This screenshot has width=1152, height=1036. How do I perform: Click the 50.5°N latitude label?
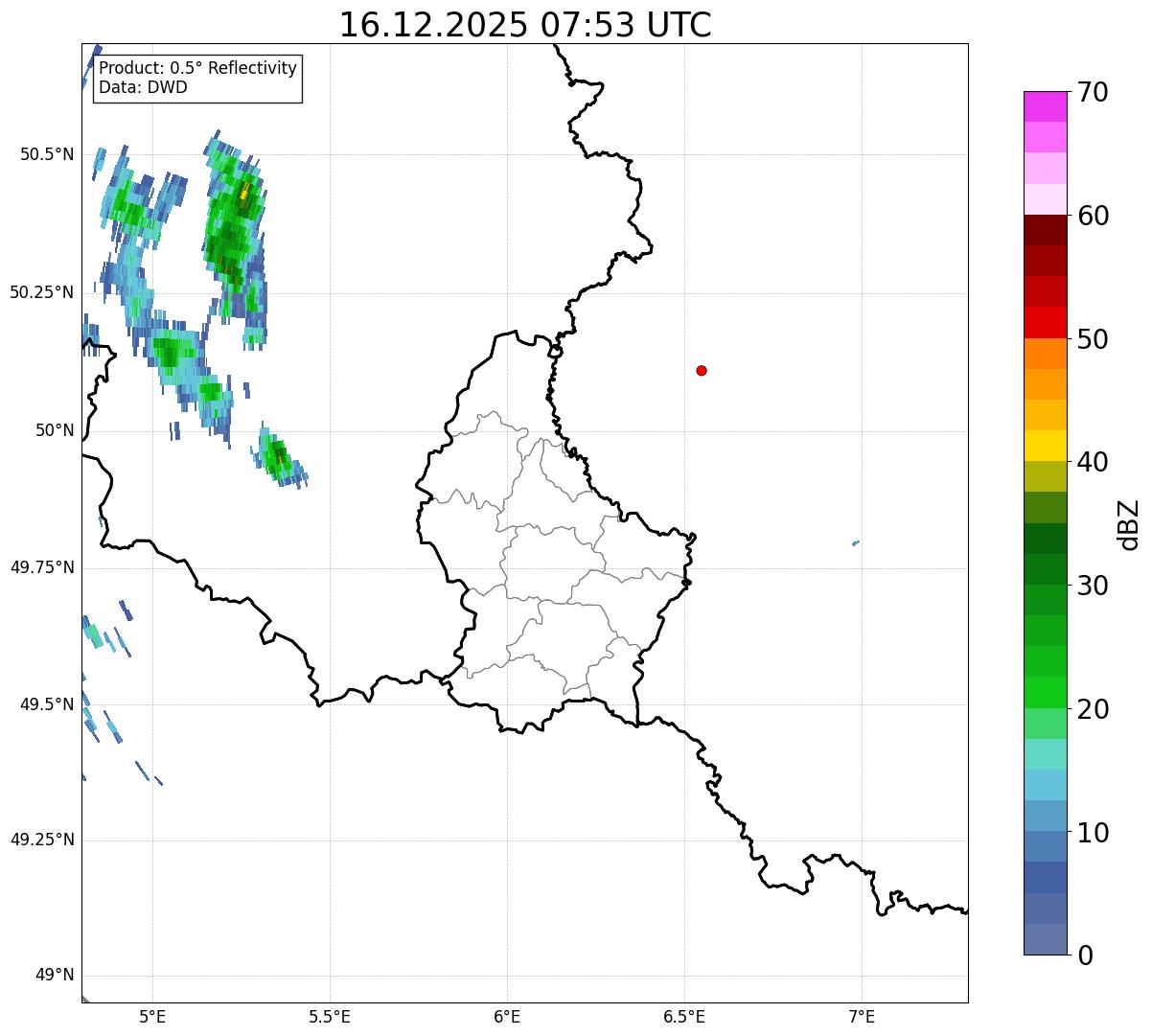coord(47,154)
